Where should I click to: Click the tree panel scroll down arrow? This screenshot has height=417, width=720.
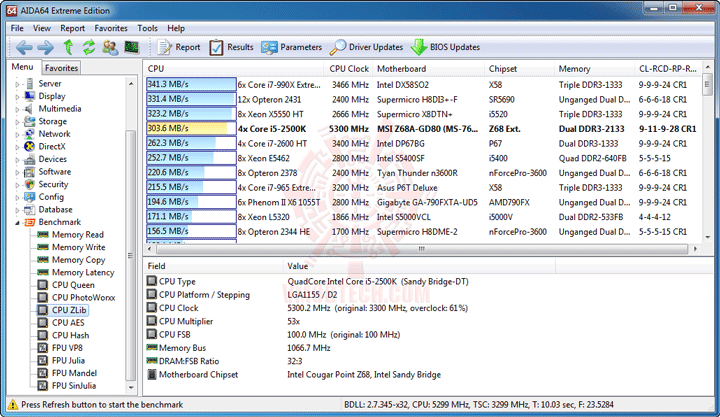pos(131,387)
